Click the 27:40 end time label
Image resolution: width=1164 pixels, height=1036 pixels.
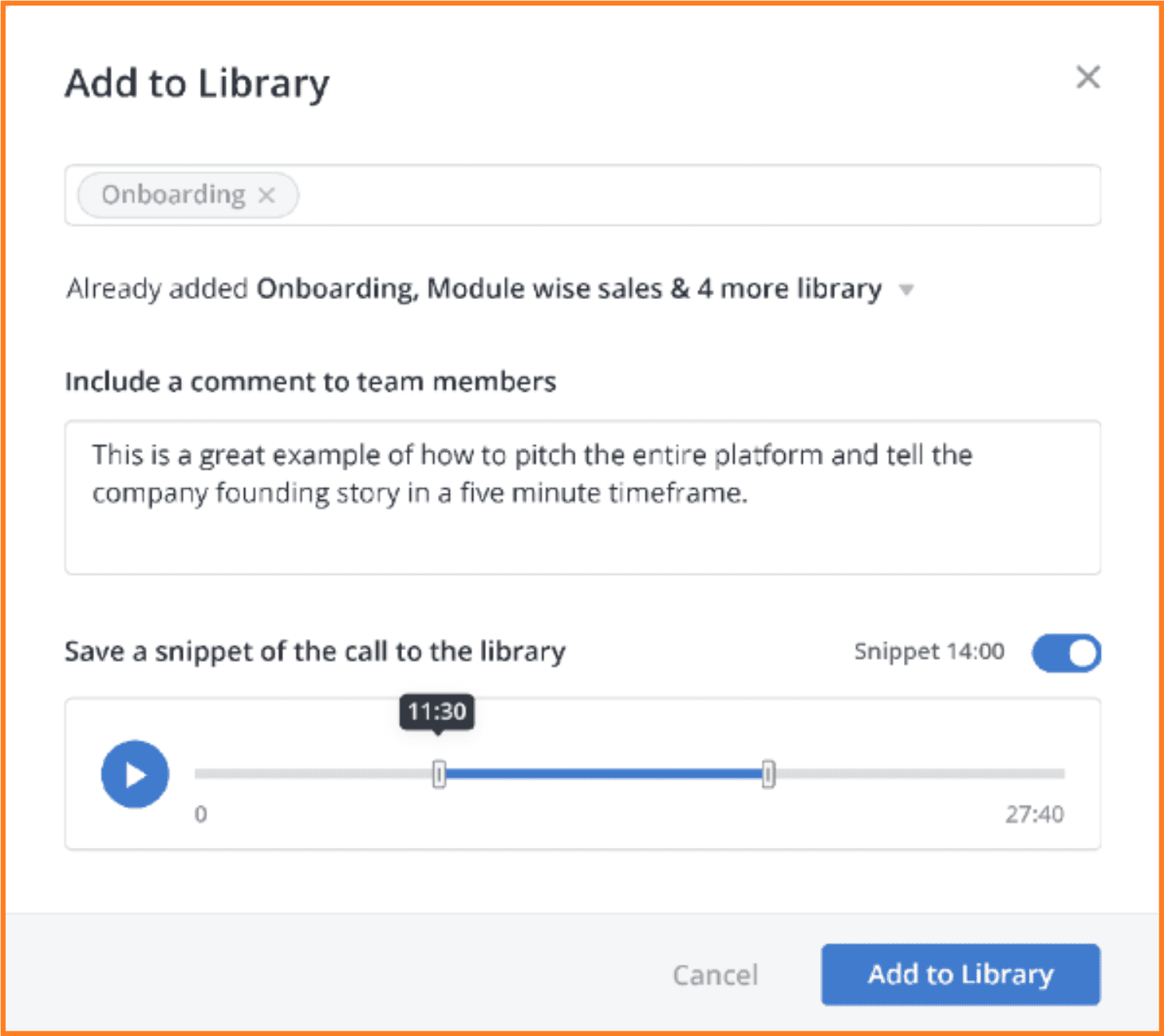tap(1034, 814)
